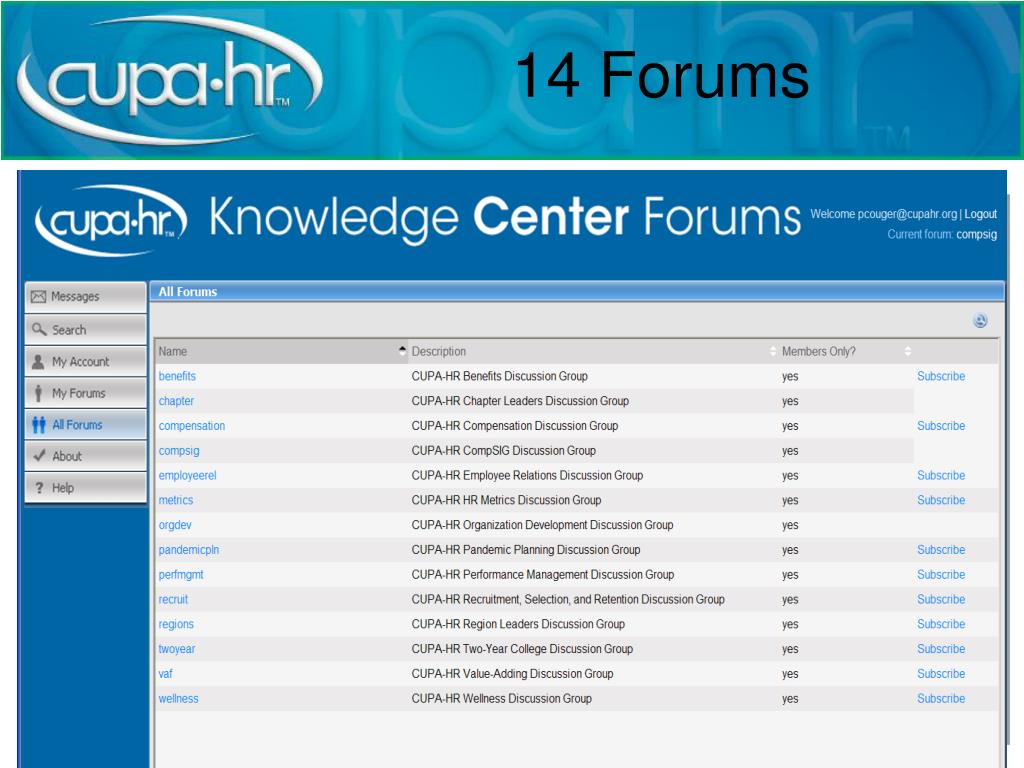
Task: Subscribe to the recruit forum
Action: pyautogui.click(x=941, y=600)
